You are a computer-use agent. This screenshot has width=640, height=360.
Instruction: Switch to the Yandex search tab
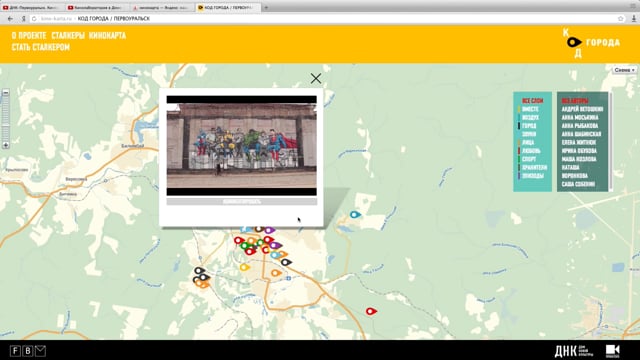(162, 8)
